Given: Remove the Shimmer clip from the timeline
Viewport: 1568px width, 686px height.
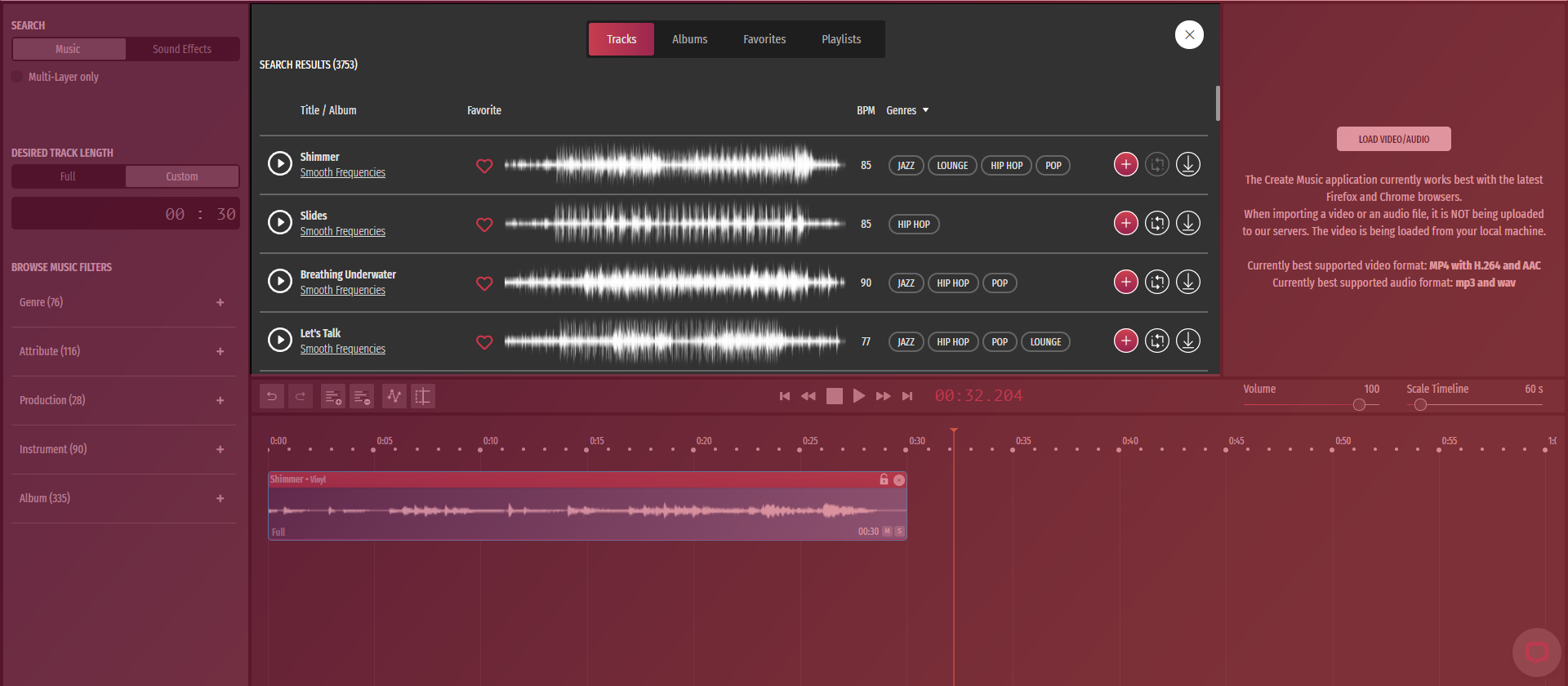Looking at the screenshot, I should 899,480.
